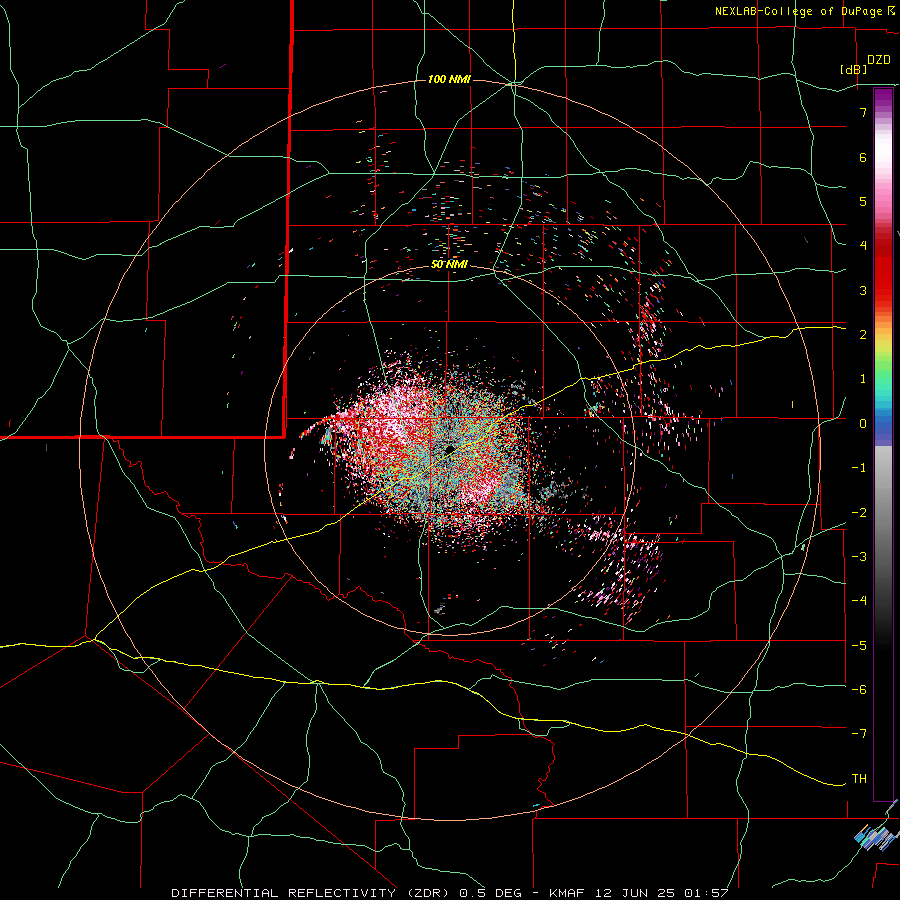Click the -2 dB tick label
Screen dimensions: 900x900
[x=859, y=513]
